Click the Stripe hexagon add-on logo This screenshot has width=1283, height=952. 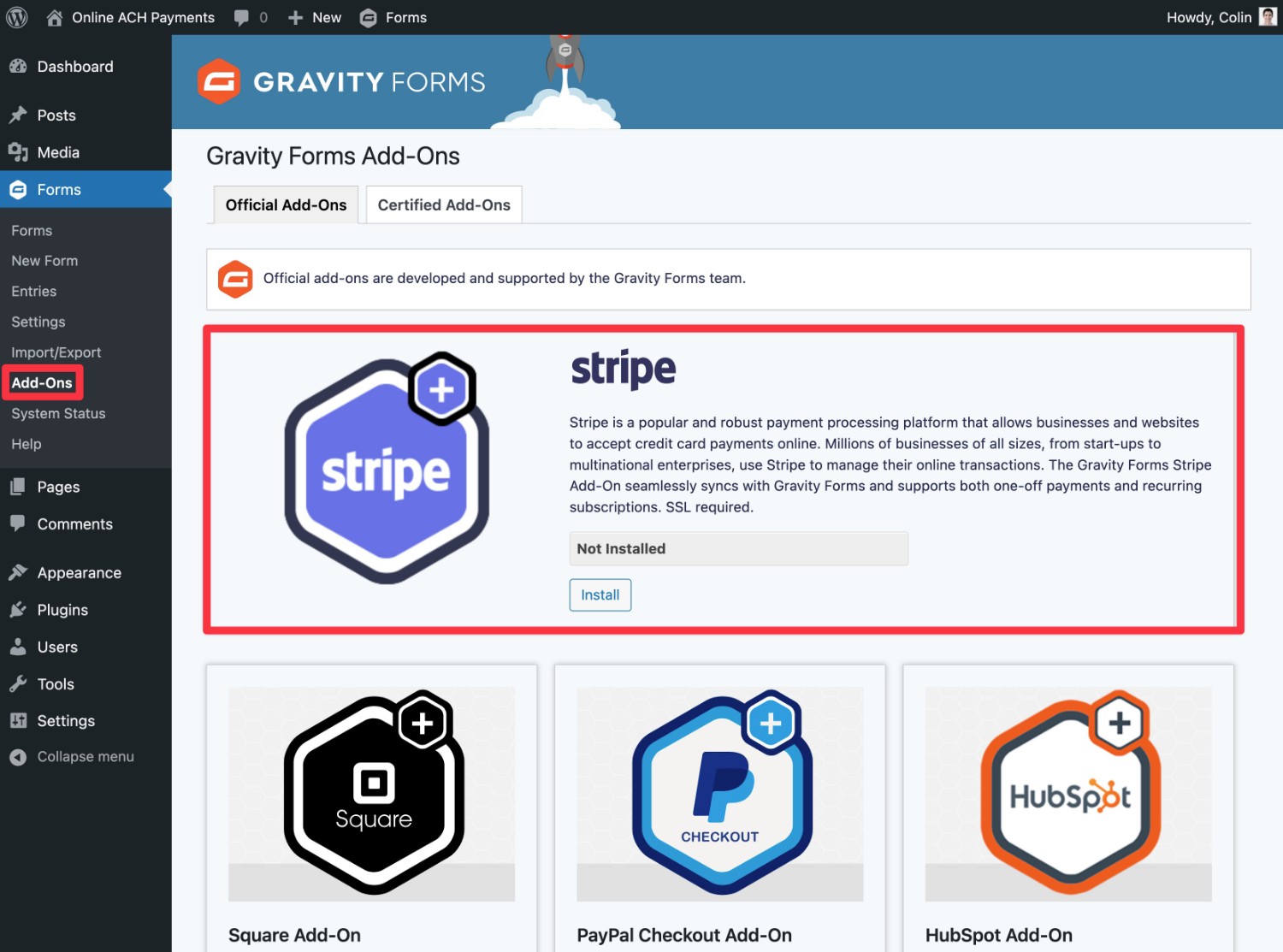(x=387, y=469)
